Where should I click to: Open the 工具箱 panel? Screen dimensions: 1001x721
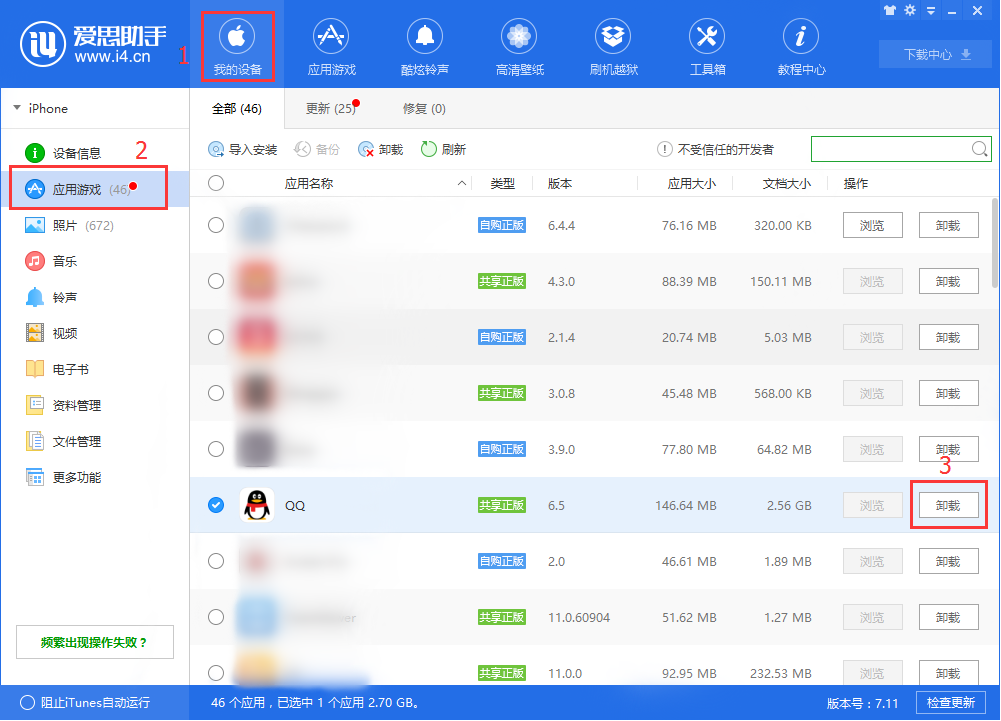(706, 45)
